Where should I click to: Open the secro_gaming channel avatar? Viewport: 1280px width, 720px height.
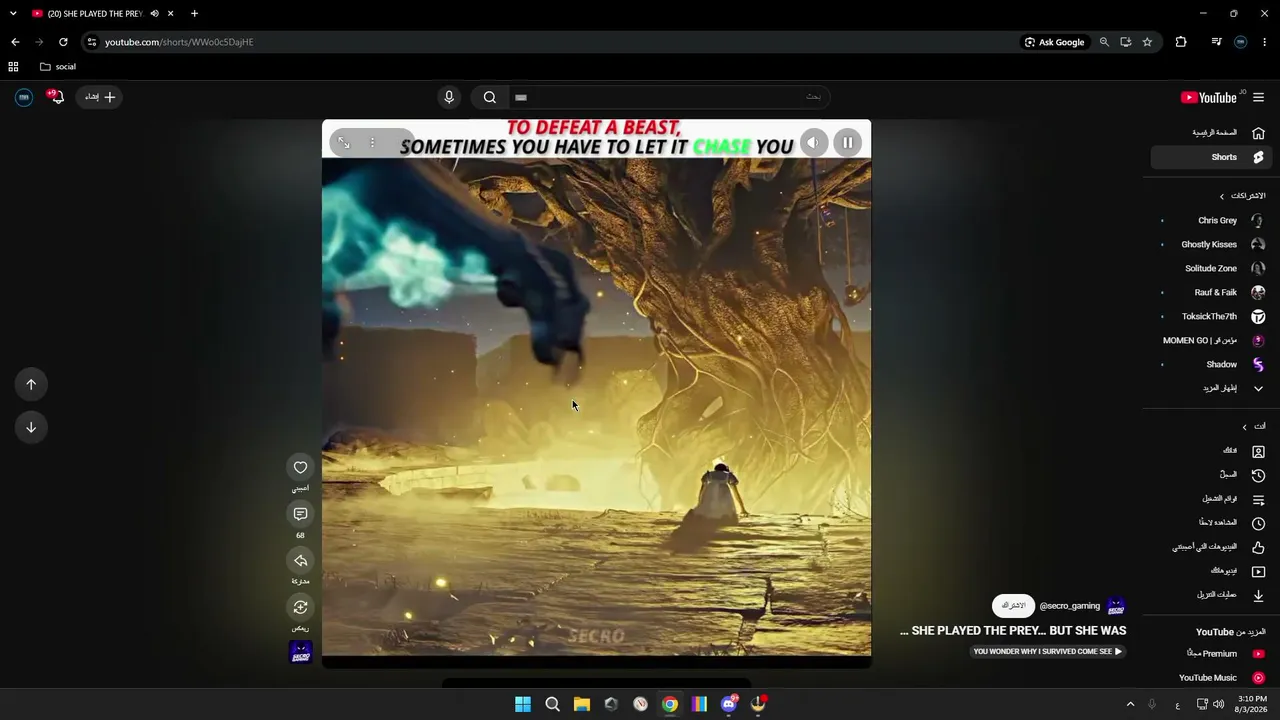pyautogui.click(x=1116, y=606)
